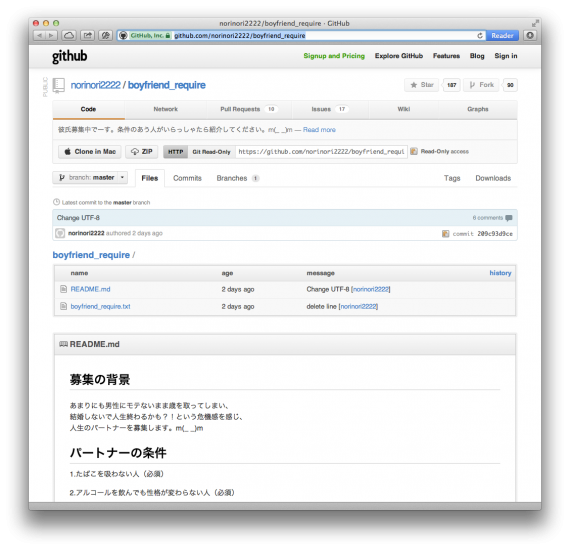Open the Safari downloads icon
The width and height of the screenshot is (570, 550).
(530, 35)
